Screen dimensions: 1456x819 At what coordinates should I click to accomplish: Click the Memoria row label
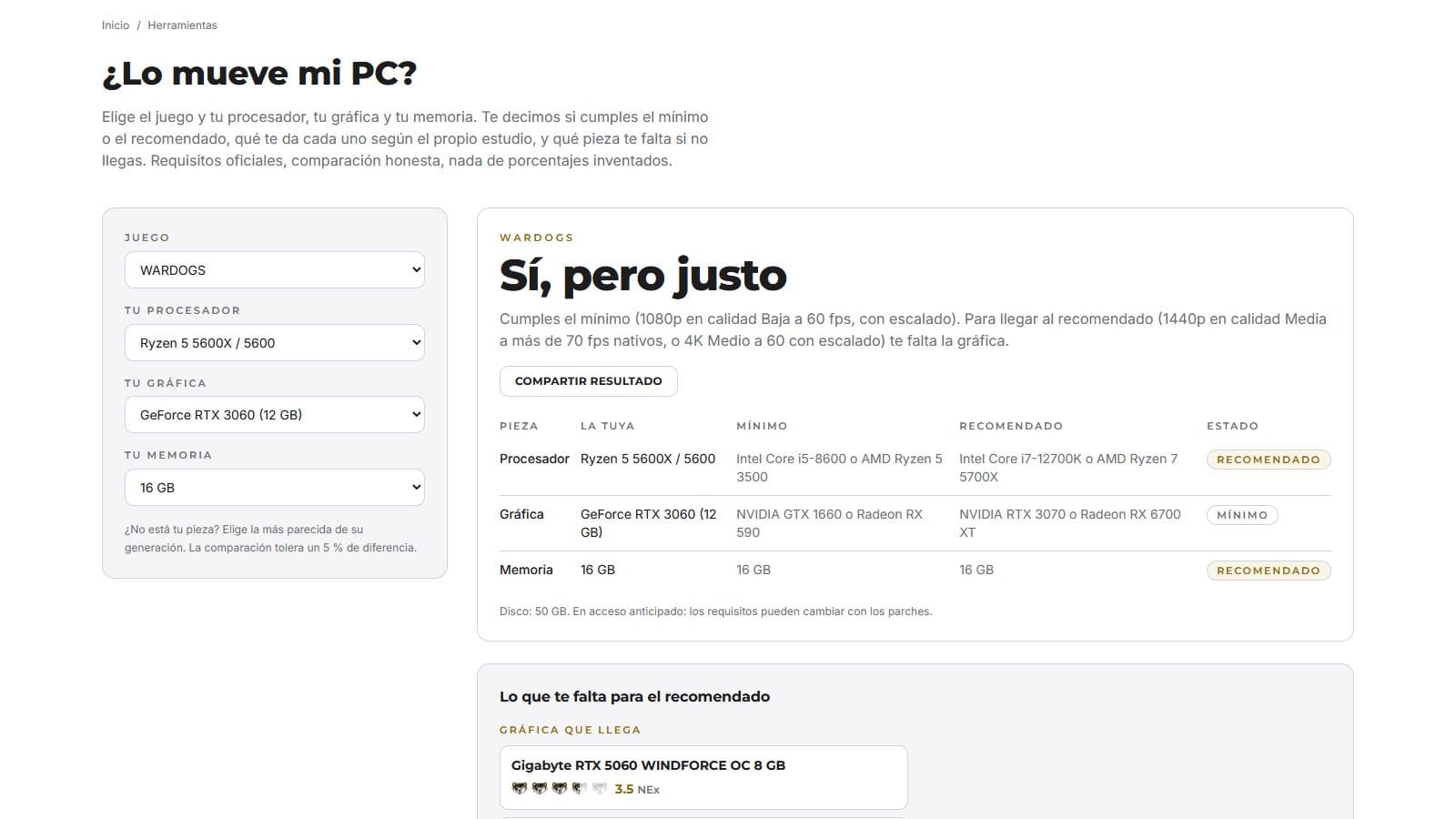point(526,570)
